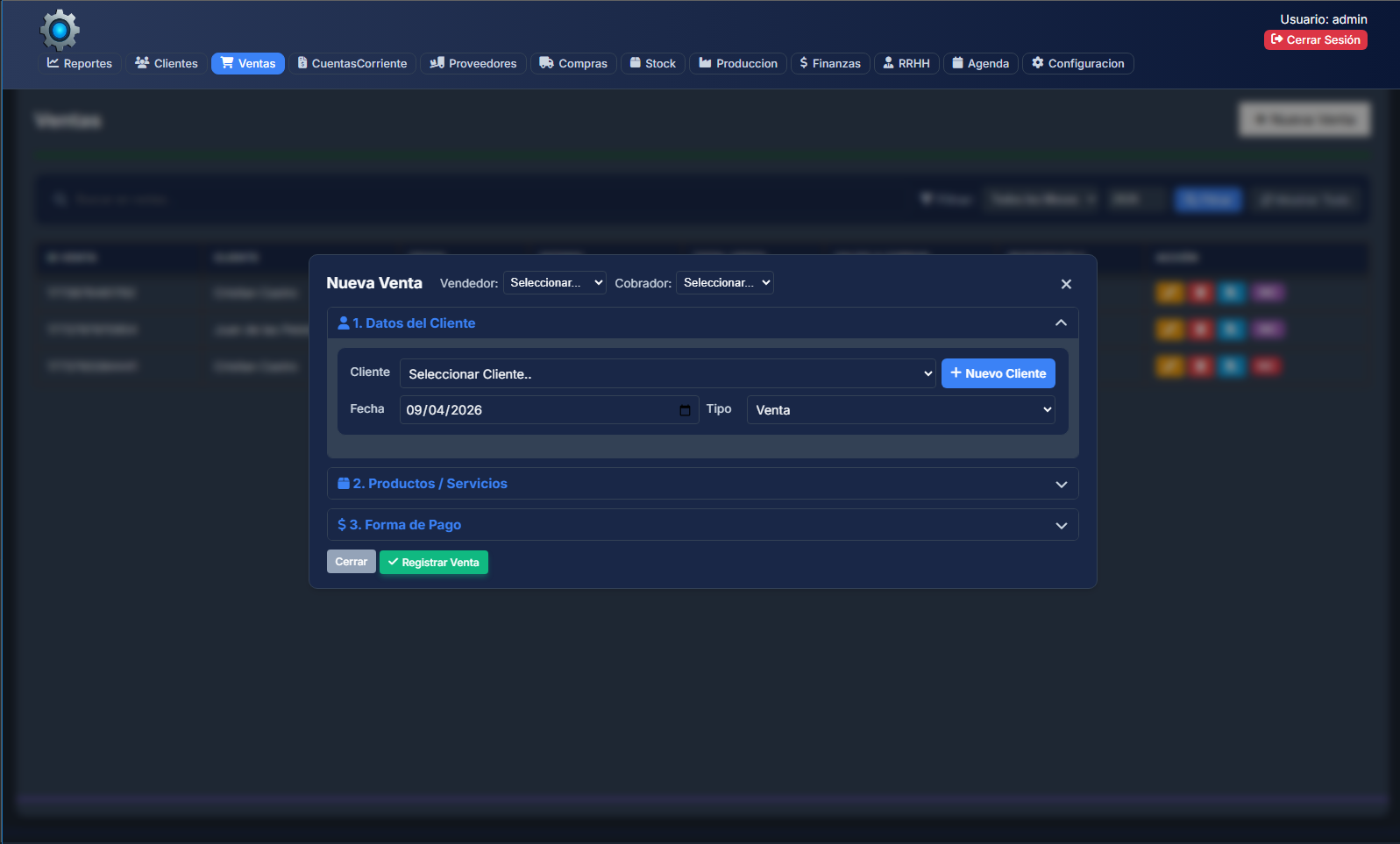Select the Ventas tab

click(x=248, y=63)
